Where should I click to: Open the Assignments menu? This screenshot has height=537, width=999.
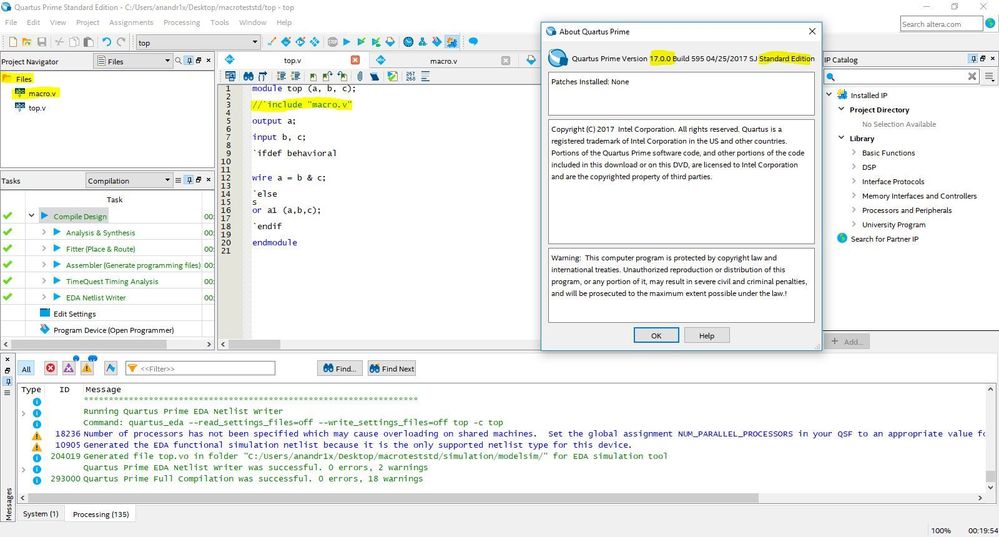[x=131, y=22]
